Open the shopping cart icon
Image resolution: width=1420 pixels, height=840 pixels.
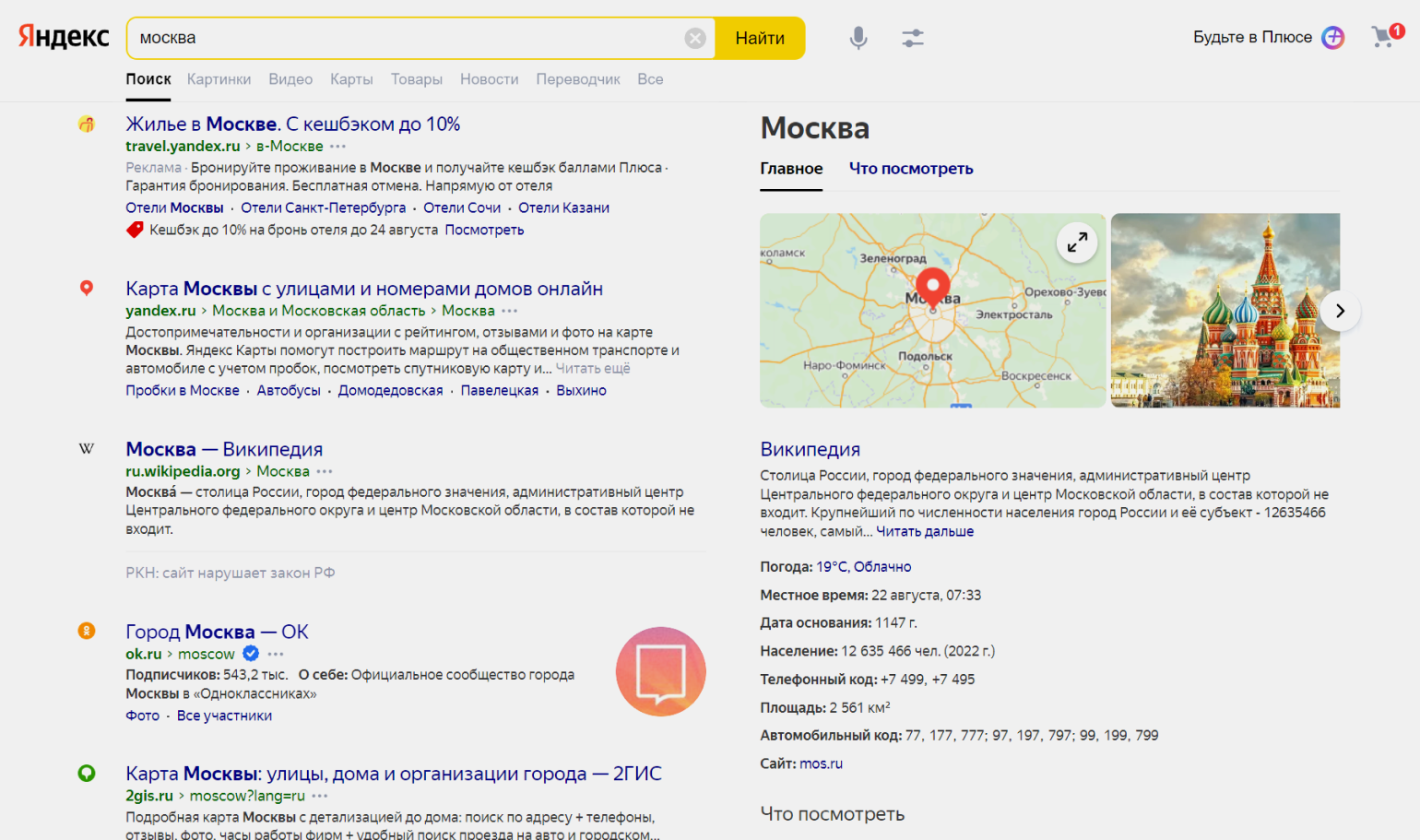click(x=1383, y=37)
